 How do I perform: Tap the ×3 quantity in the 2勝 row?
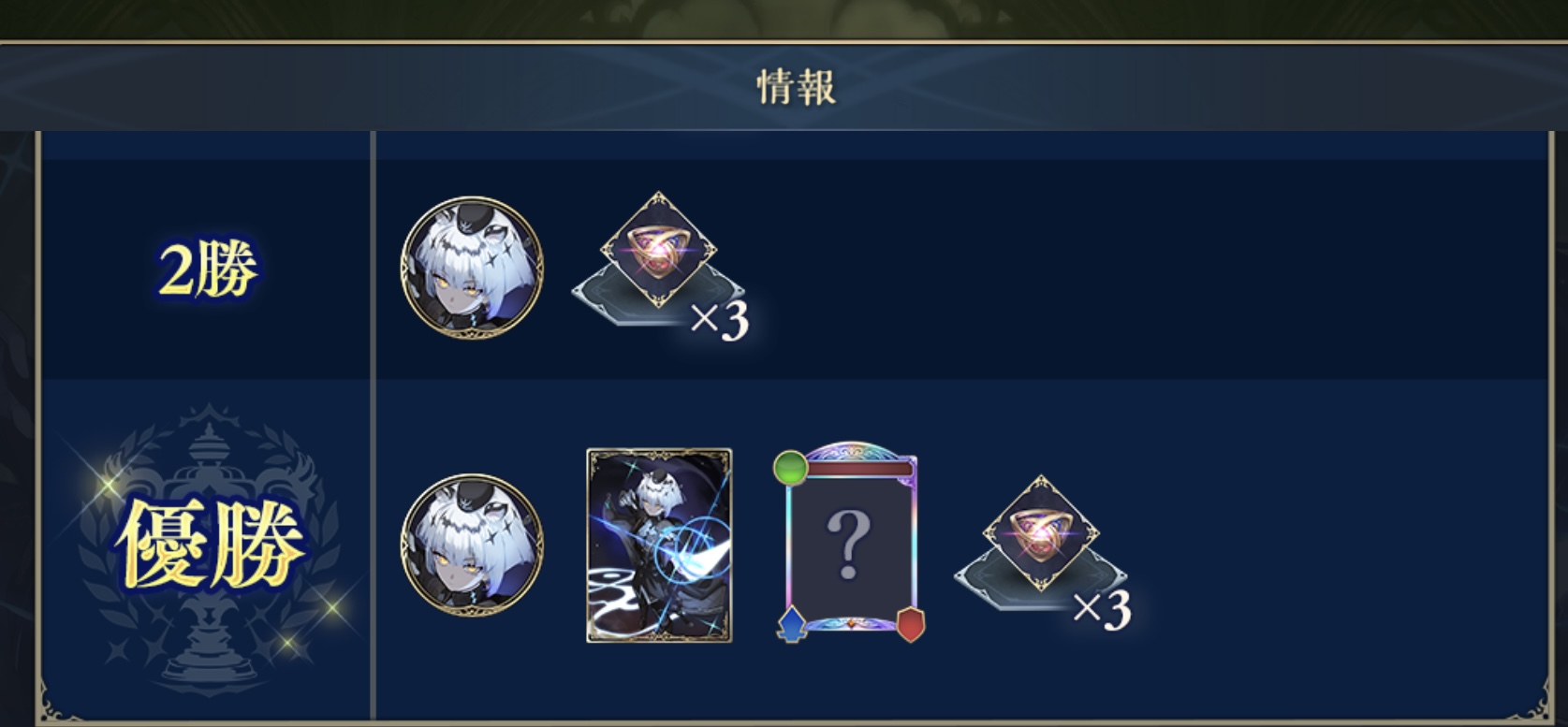click(720, 320)
